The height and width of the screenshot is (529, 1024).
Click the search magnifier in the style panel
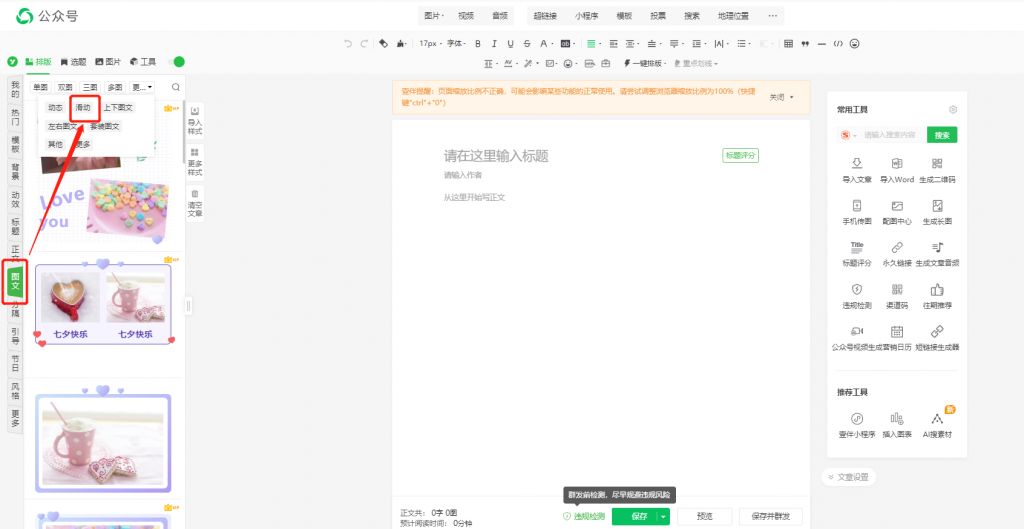tap(176, 87)
